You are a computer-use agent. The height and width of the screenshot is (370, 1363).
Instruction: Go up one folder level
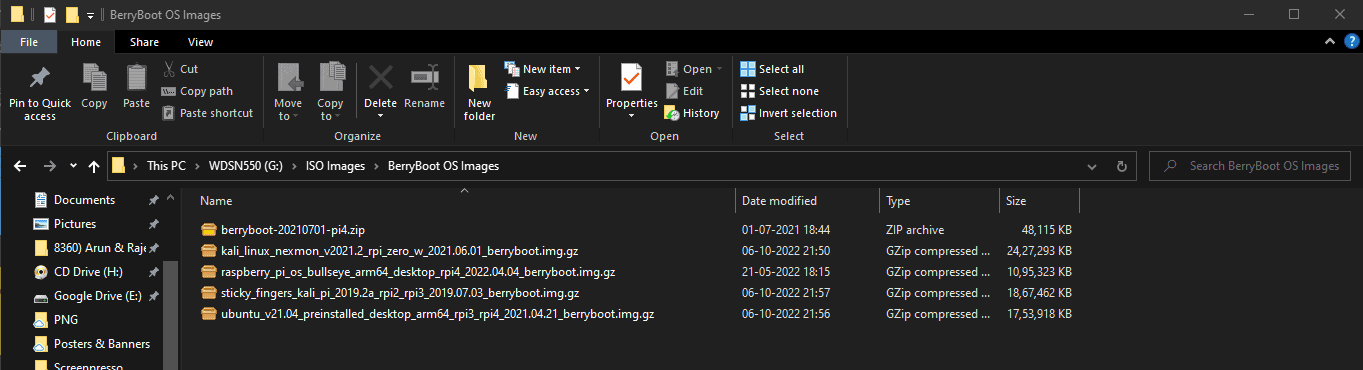pyautogui.click(x=94, y=166)
